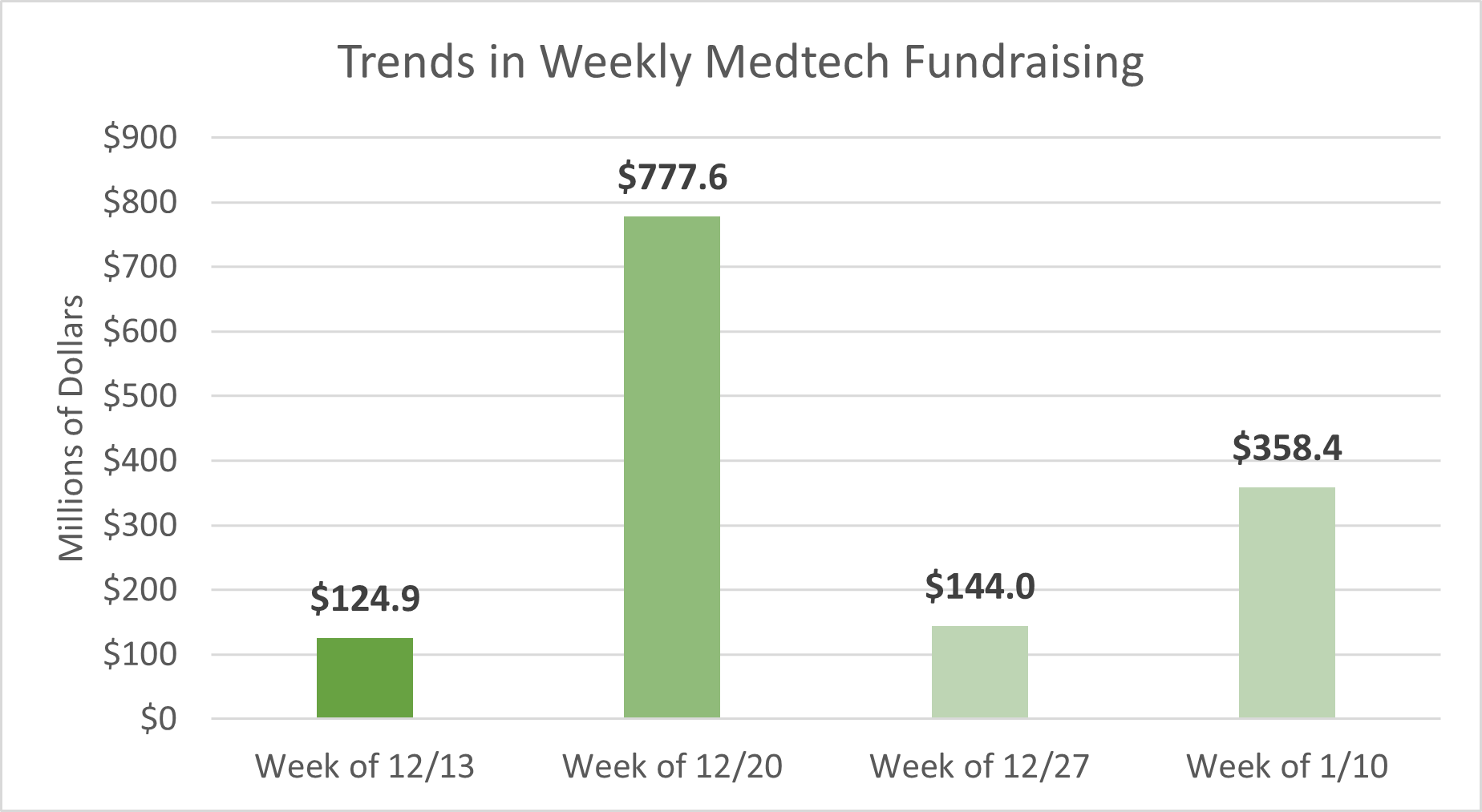Select the $700 vertical axis tick label
1482x812 pixels.
tap(140, 267)
